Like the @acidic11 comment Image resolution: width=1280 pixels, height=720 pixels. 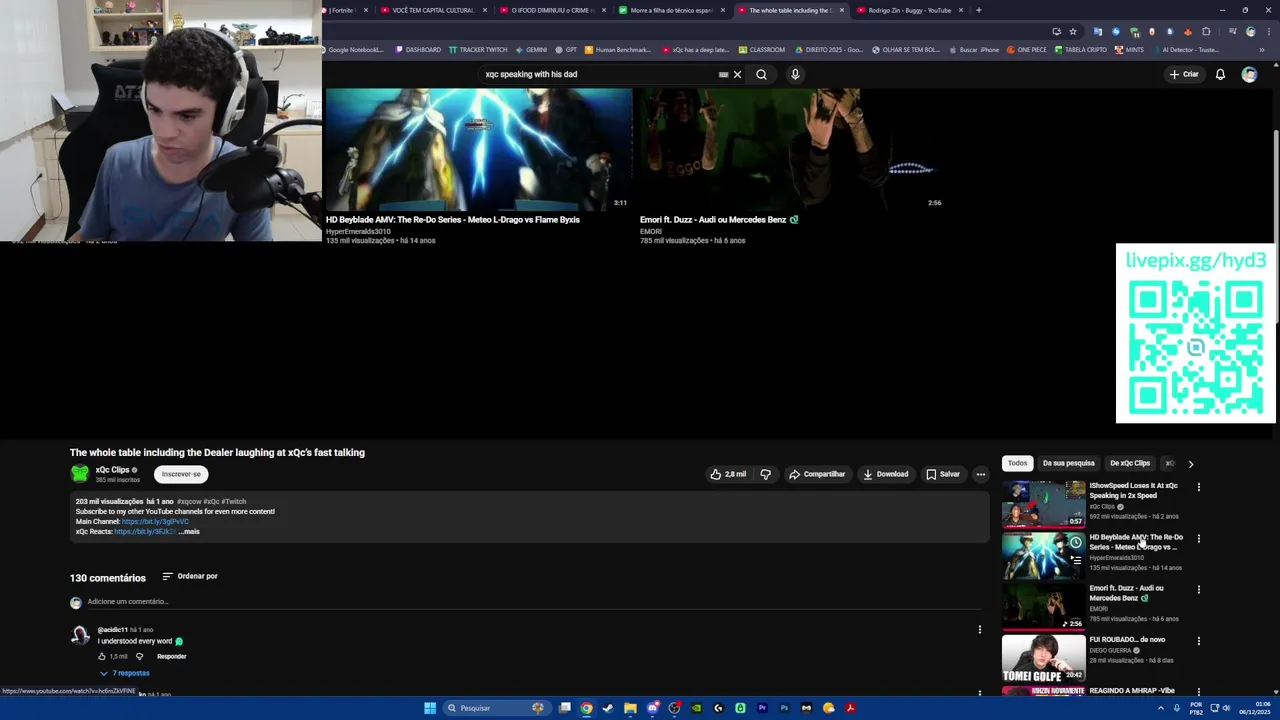102,656
